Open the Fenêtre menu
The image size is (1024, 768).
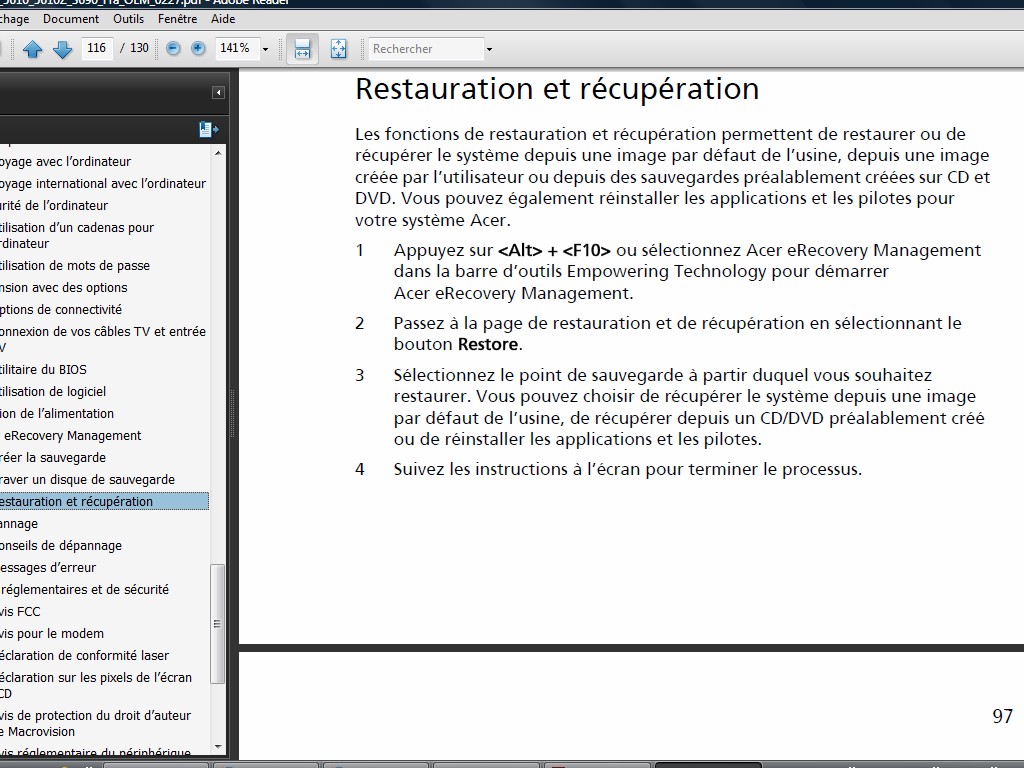177,19
